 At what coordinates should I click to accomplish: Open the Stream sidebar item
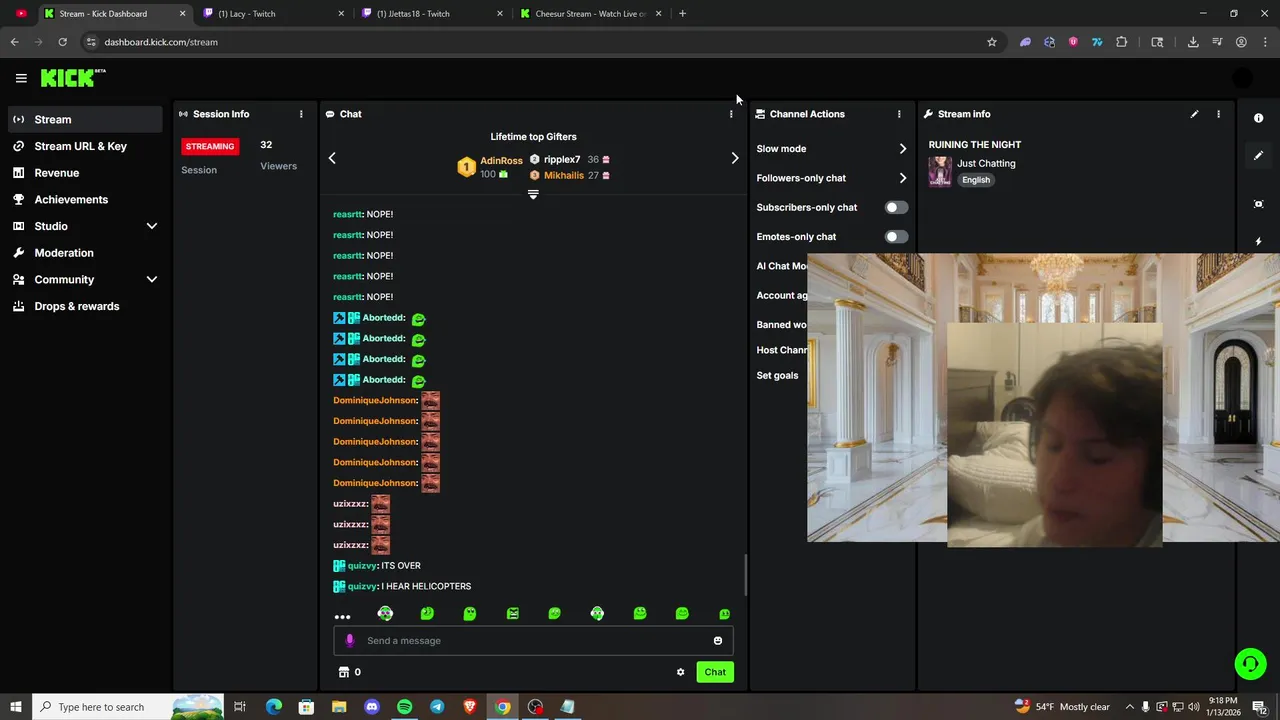(85, 119)
